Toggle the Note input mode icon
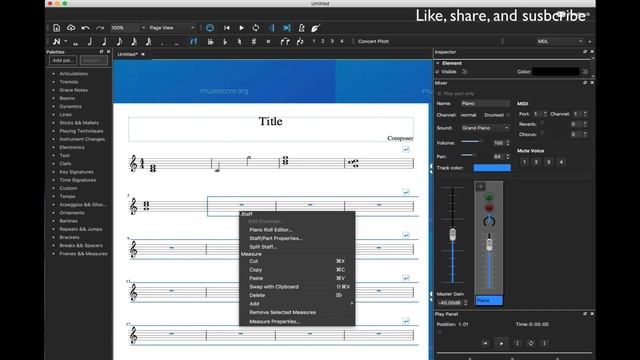 pyautogui.click(x=57, y=41)
